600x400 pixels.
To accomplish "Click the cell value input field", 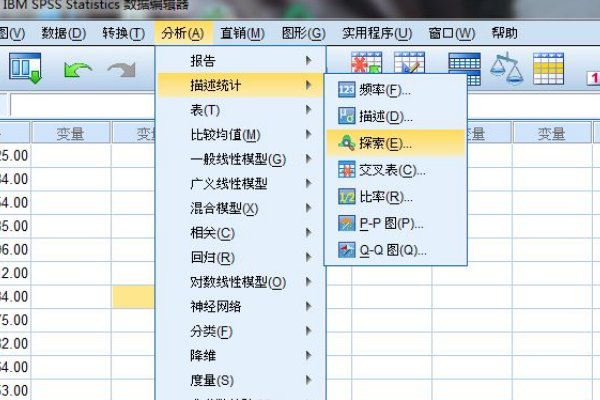I will (83, 105).
